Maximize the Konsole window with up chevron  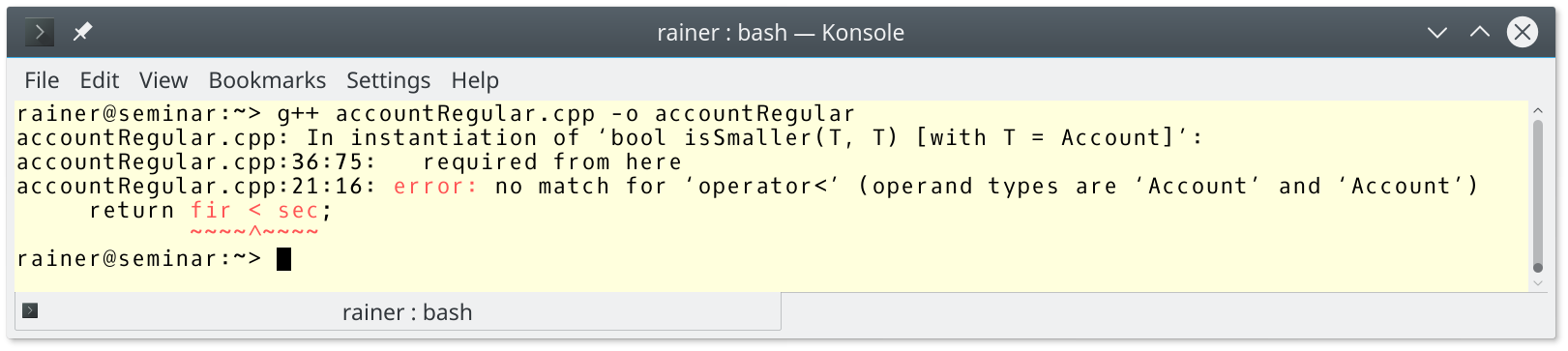(1480, 32)
